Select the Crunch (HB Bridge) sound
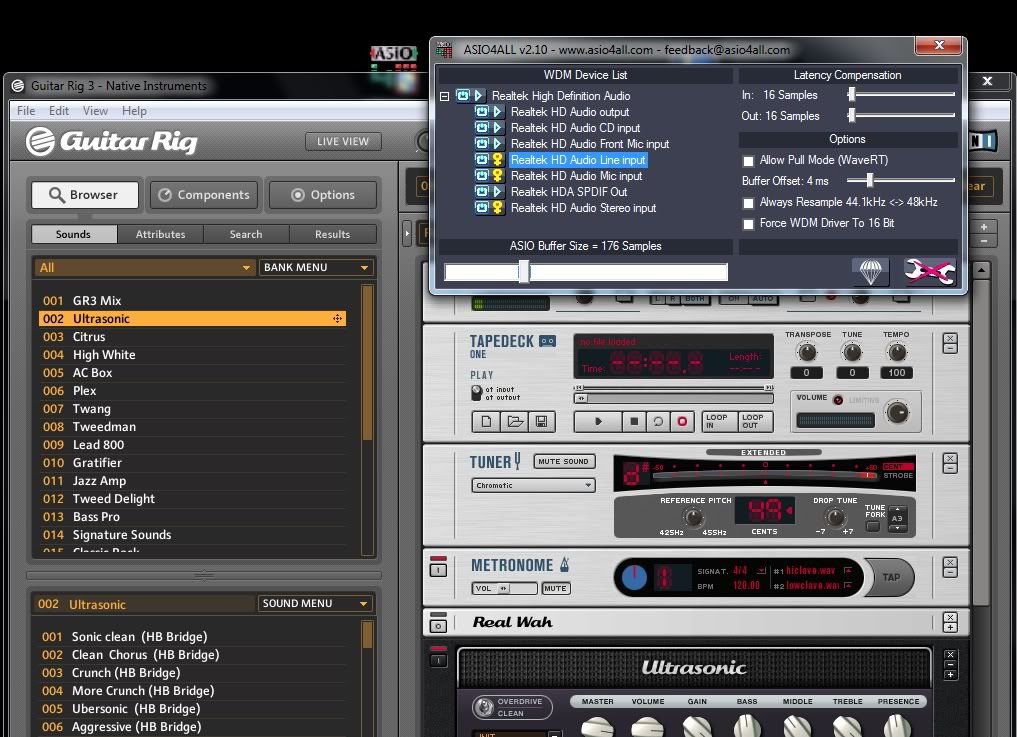 click(x=193, y=673)
